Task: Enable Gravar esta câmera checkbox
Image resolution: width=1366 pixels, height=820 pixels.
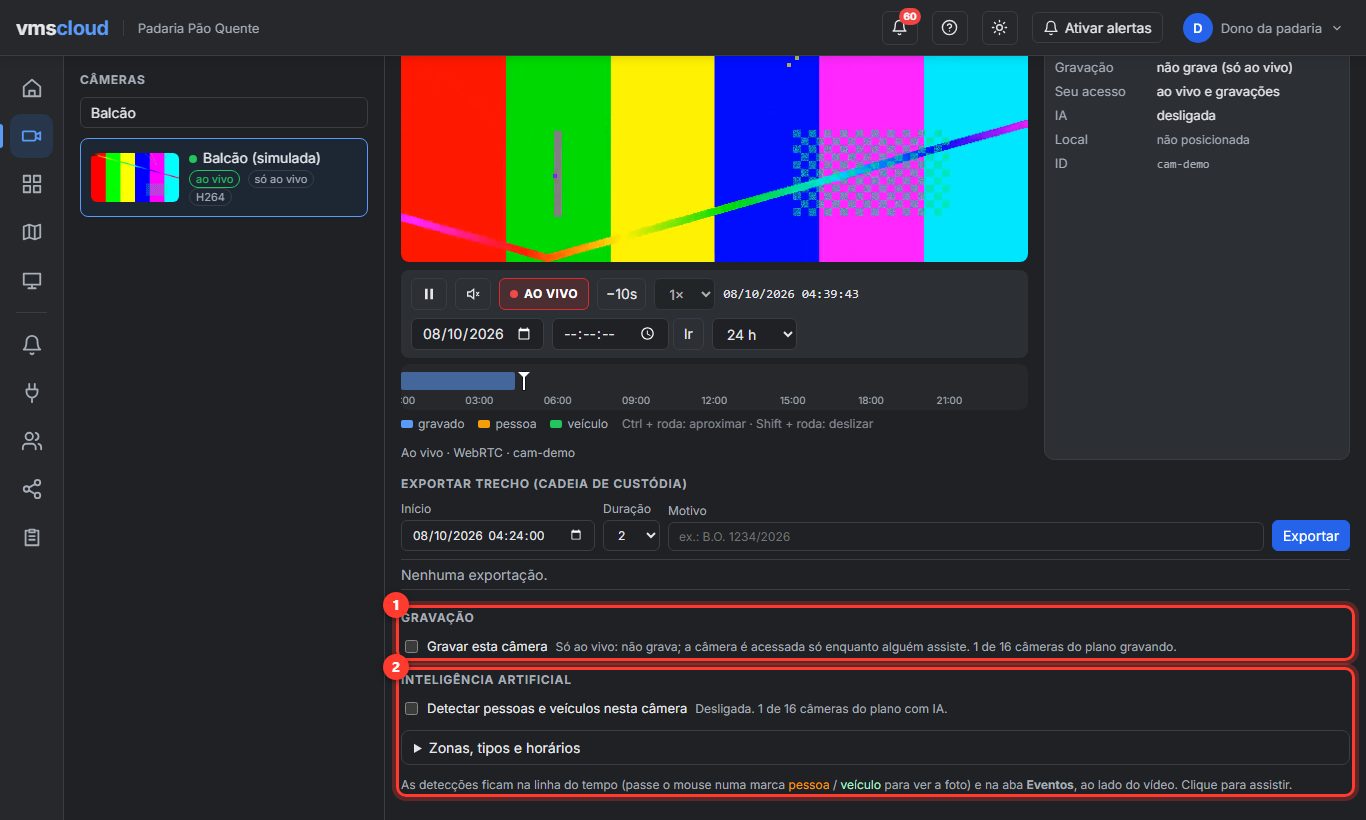Action: 411,647
